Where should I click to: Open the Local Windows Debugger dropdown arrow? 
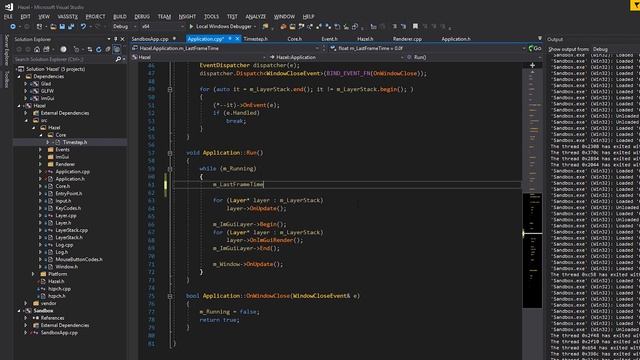(x=255, y=27)
